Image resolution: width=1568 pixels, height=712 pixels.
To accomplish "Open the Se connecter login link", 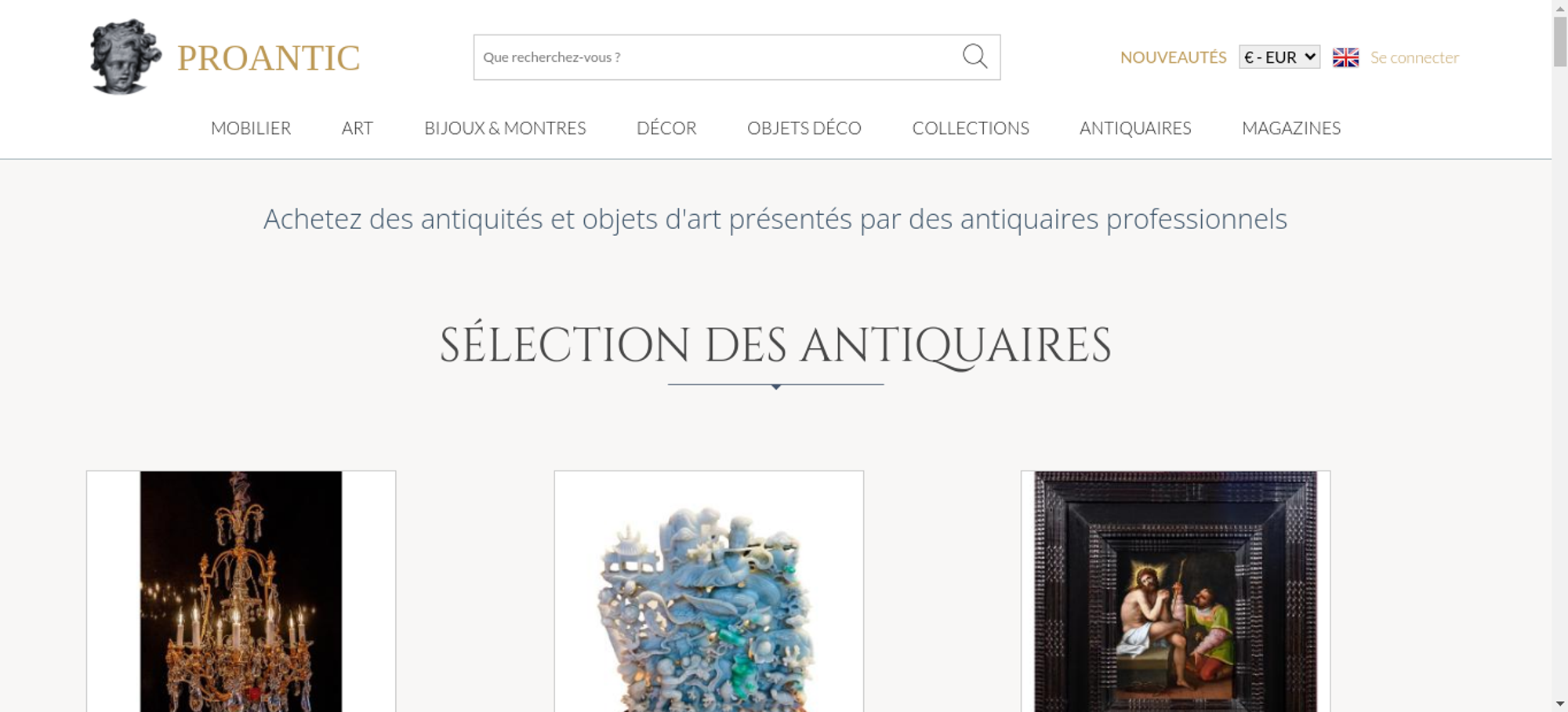I will click(1414, 57).
